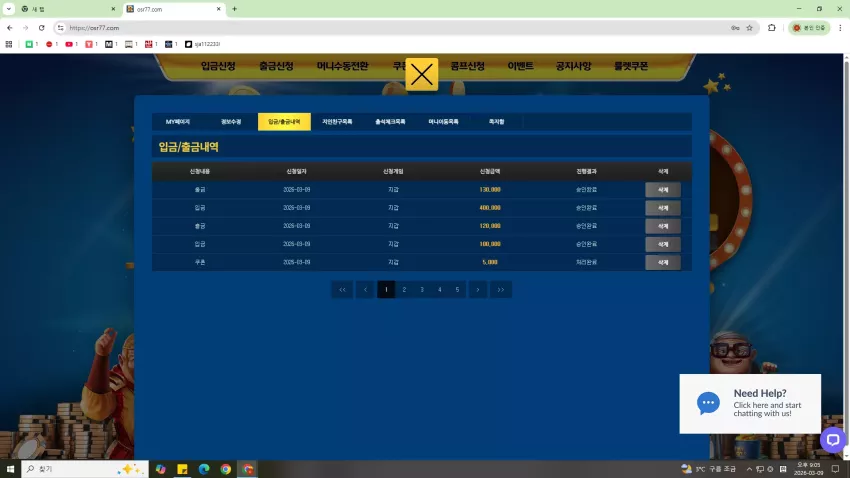The width and height of the screenshot is (850, 478).
Task: Delete the 130,000 withdrawal row
Action: pyautogui.click(x=662, y=190)
